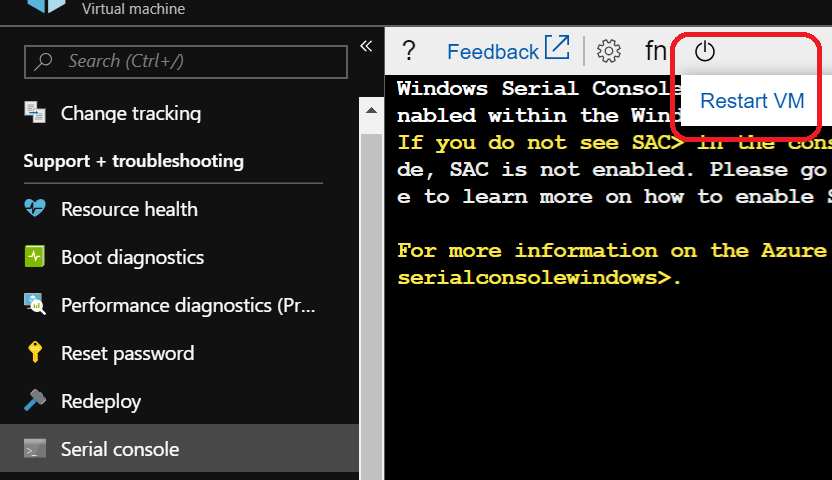Click the Feedback external link icon

pos(556,49)
